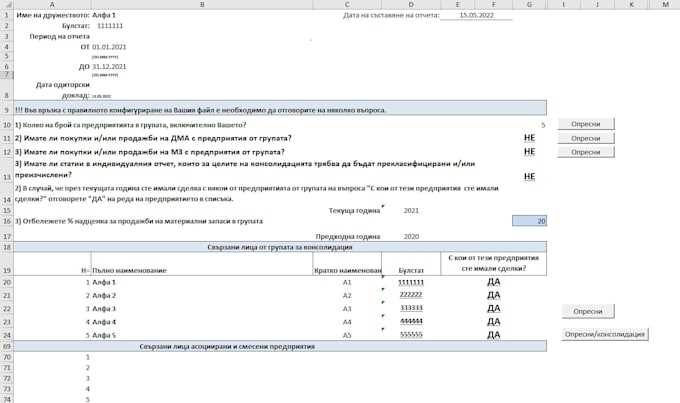Screen dimensions: 680x403
Task: Click Опресни button beside the group companies count question
Action: tap(585, 124)
